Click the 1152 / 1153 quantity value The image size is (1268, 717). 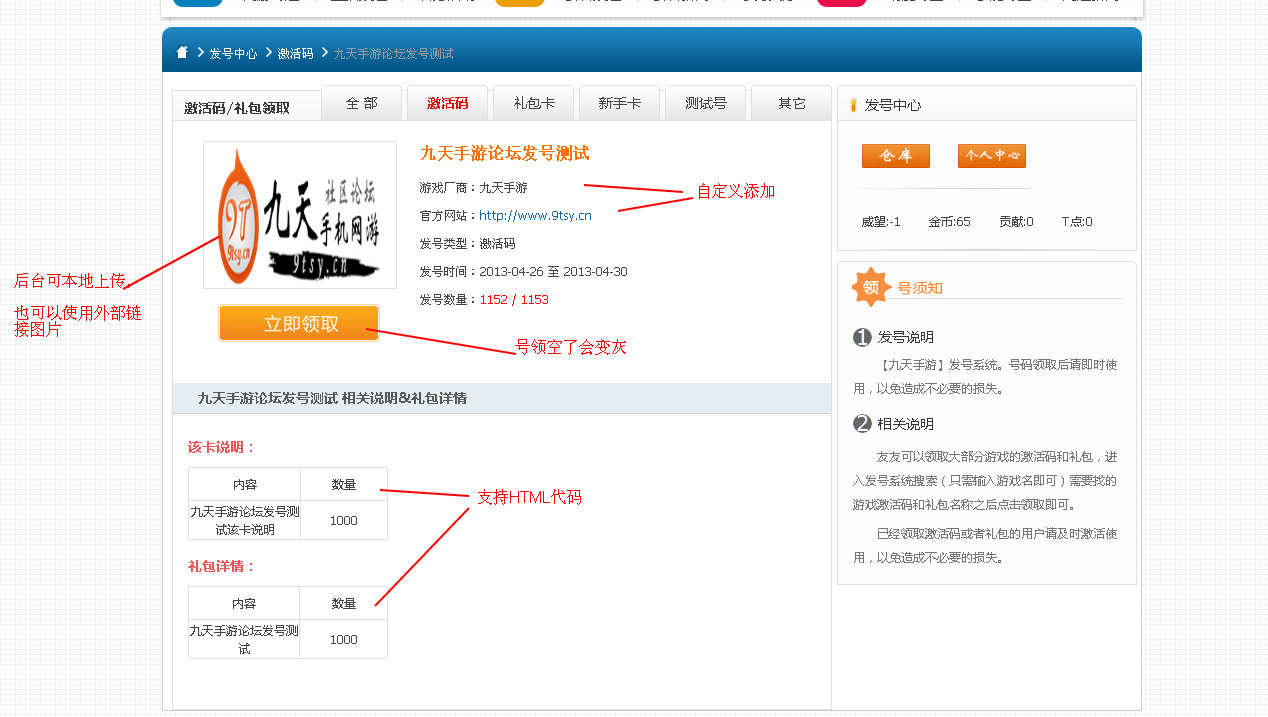[x=514, y=300]
